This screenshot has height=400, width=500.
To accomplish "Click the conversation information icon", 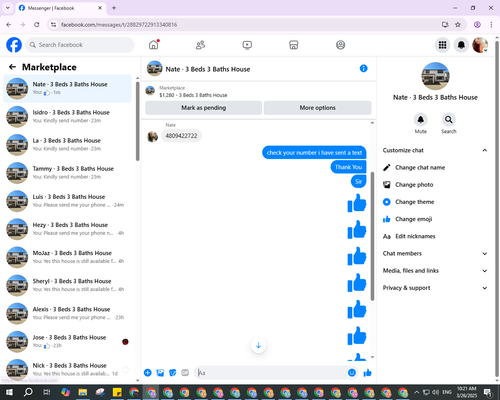I will click(x=364, y=68).
